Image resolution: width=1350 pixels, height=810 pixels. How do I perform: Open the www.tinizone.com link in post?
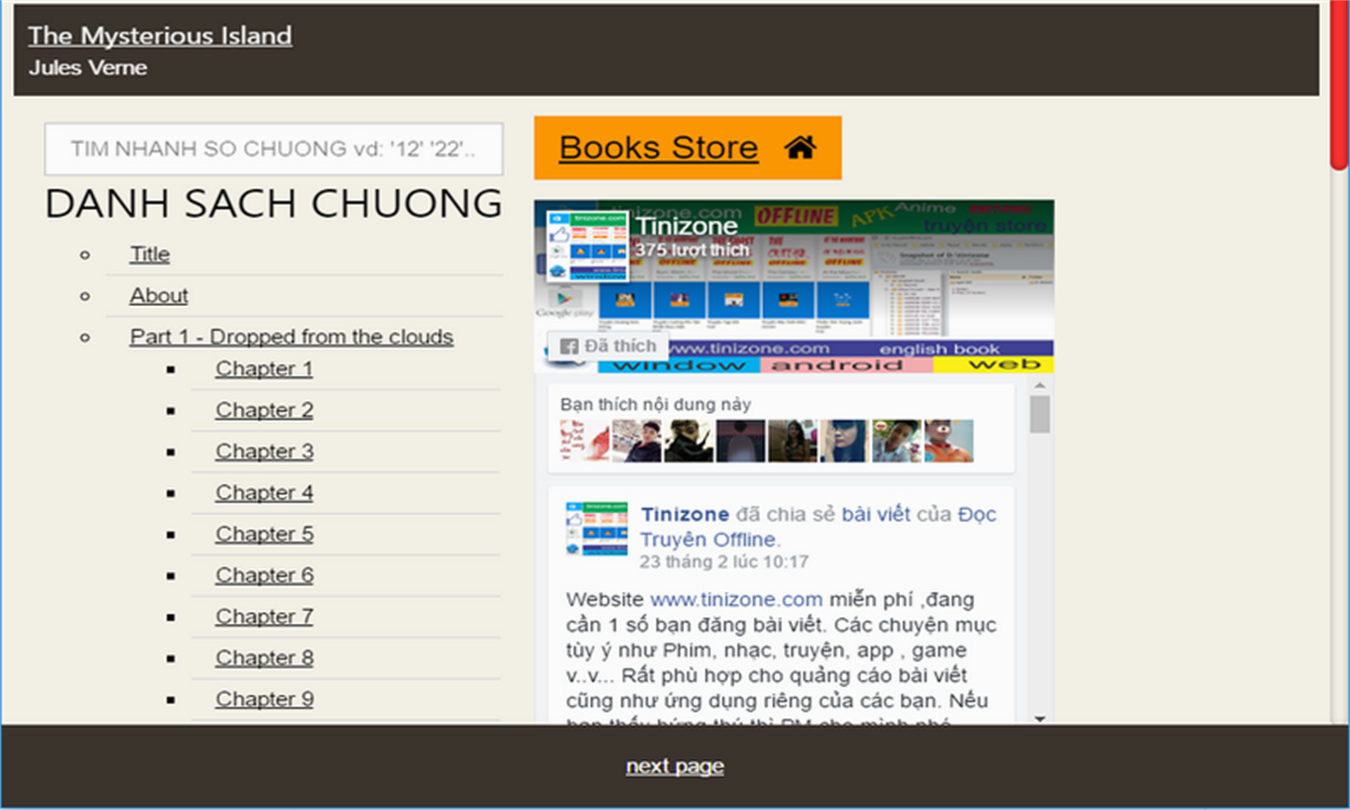tap(736, 600)
